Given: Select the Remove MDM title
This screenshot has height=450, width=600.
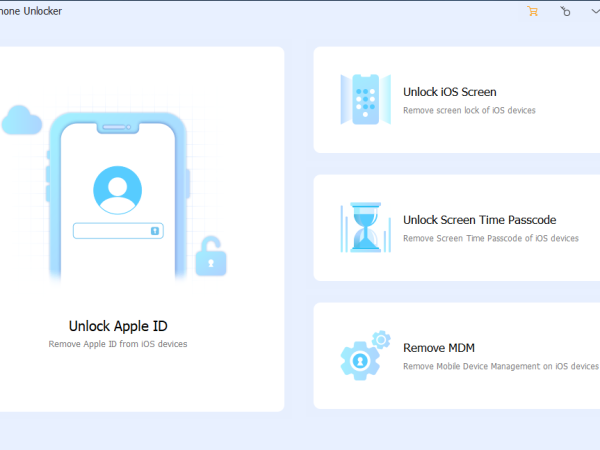Looking at the screenshot, I should tap(439, 348).
